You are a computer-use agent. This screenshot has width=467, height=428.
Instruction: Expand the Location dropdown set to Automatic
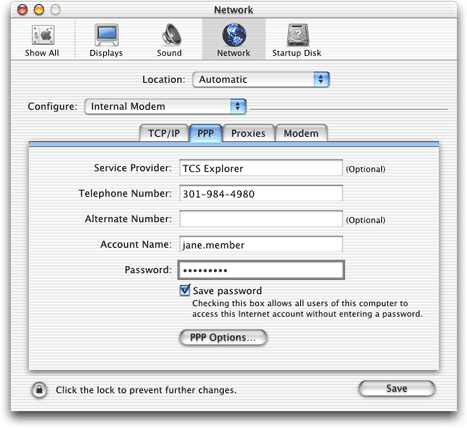[261, 80]
